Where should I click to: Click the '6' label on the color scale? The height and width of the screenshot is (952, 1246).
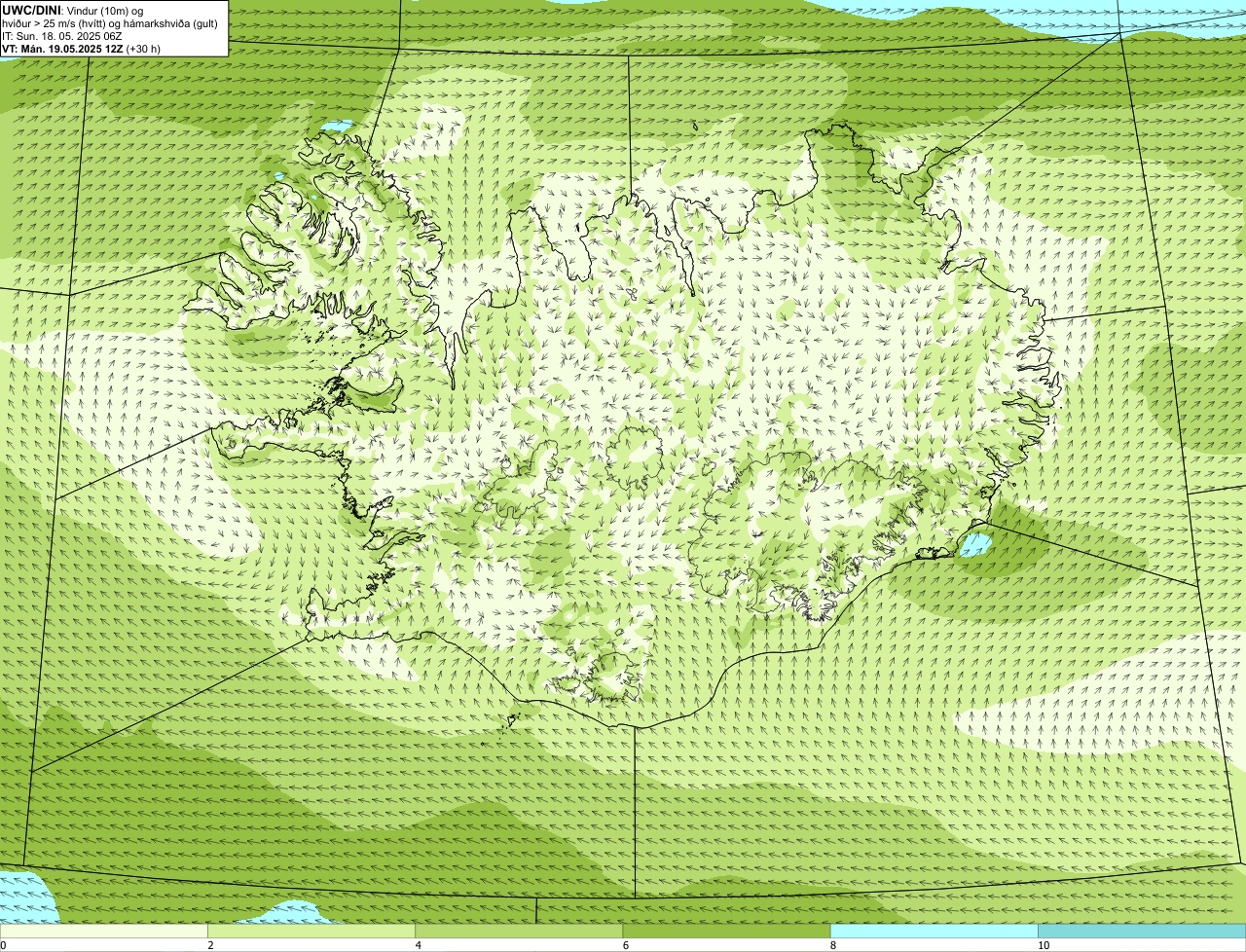626,945
